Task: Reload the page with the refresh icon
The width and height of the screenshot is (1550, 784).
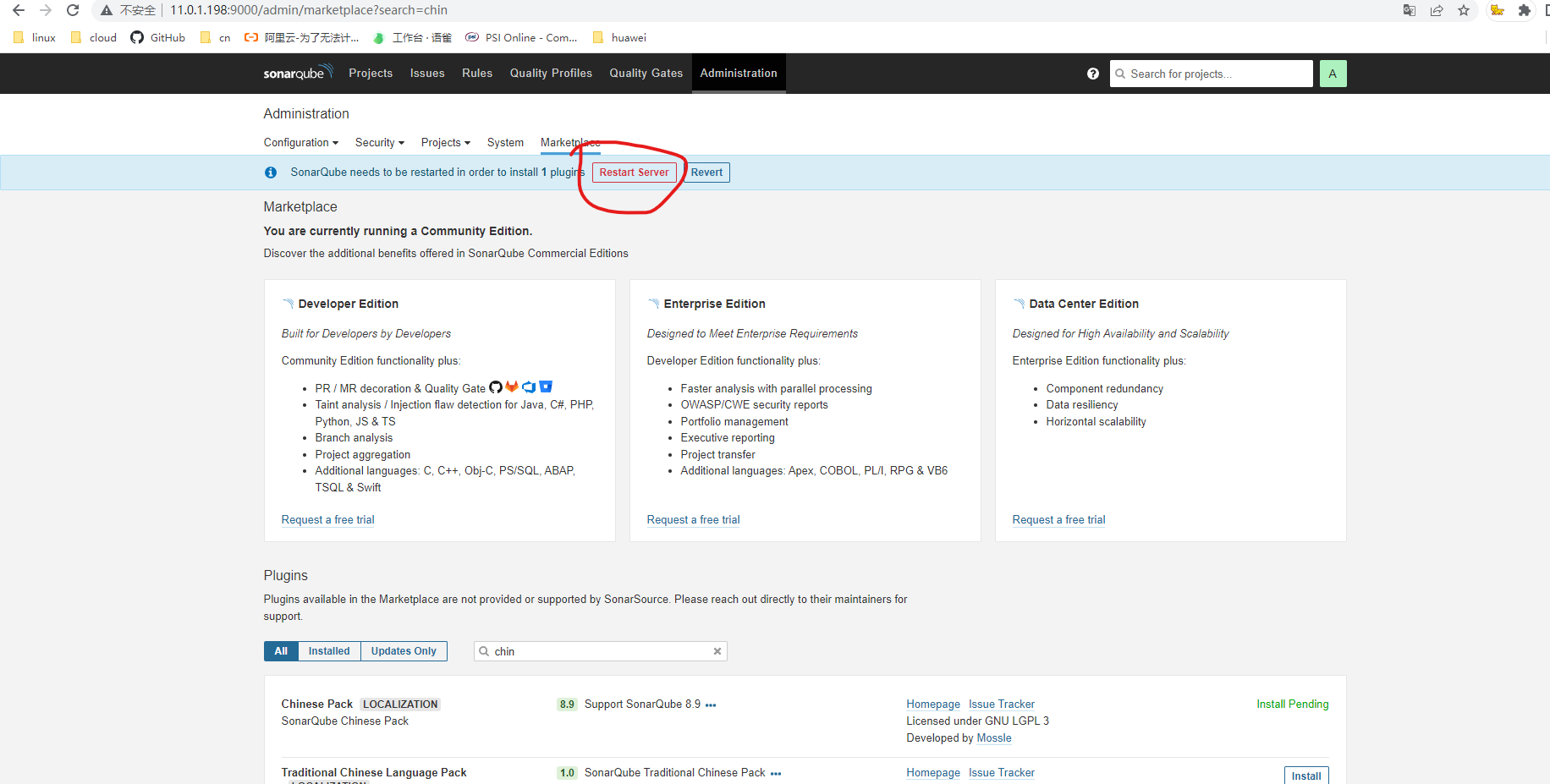Action: tap(73, 10)
